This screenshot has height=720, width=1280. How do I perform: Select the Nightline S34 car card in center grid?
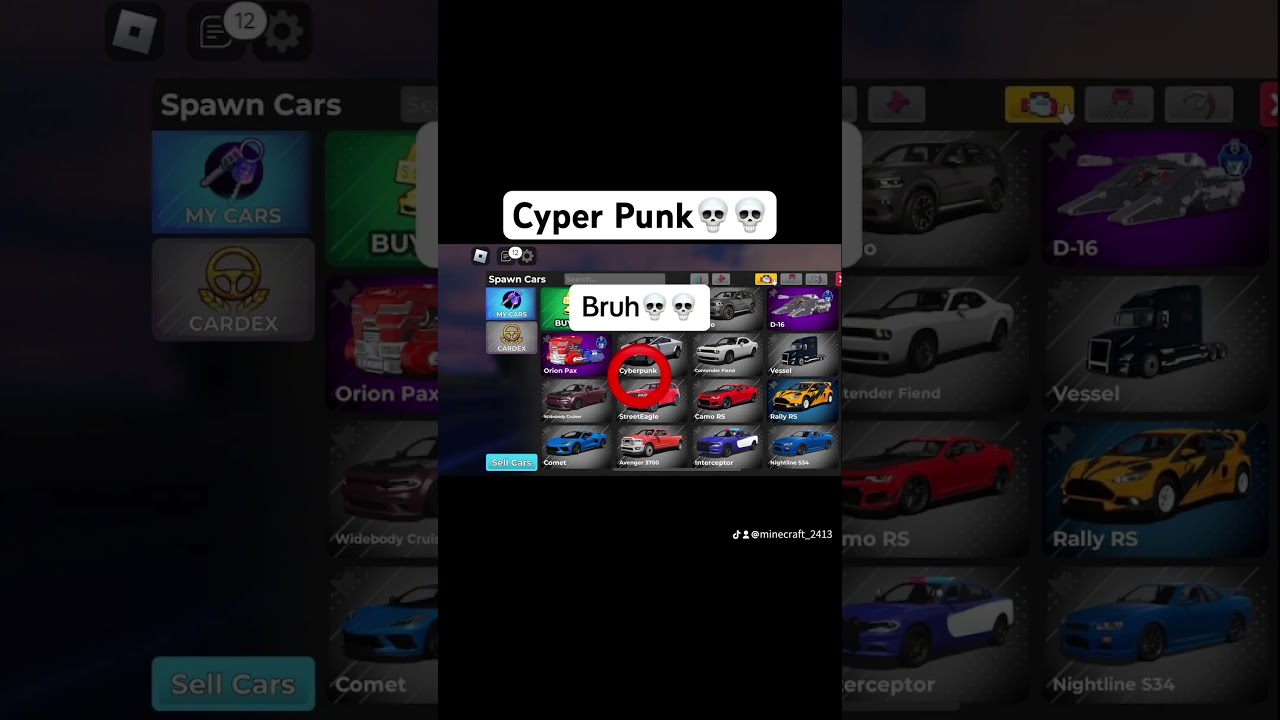(x=802, y=446)
